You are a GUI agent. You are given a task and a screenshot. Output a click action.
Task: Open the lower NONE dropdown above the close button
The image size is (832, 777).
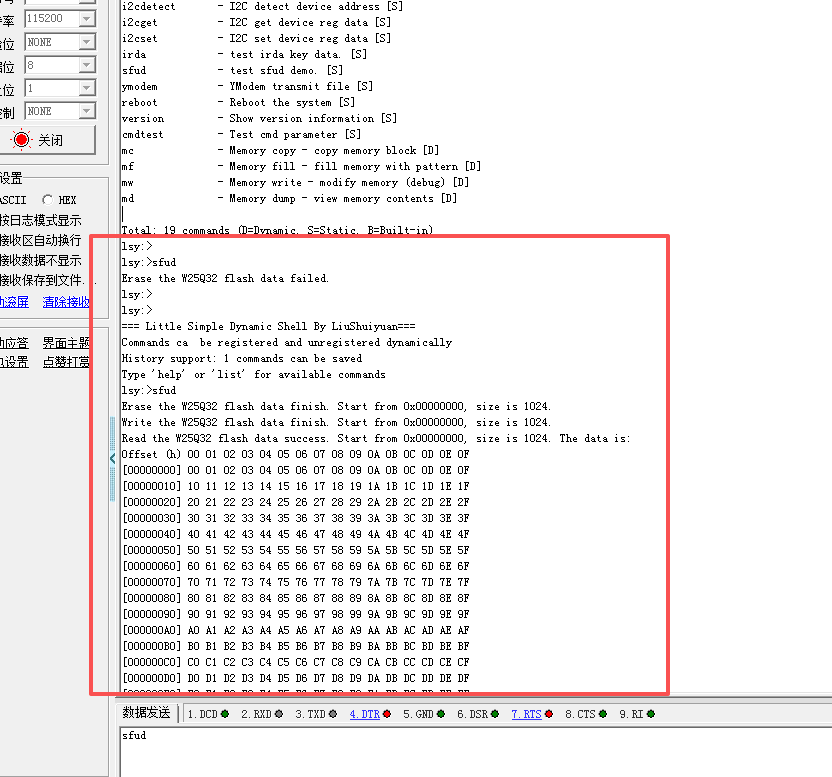tap(87, 110)
